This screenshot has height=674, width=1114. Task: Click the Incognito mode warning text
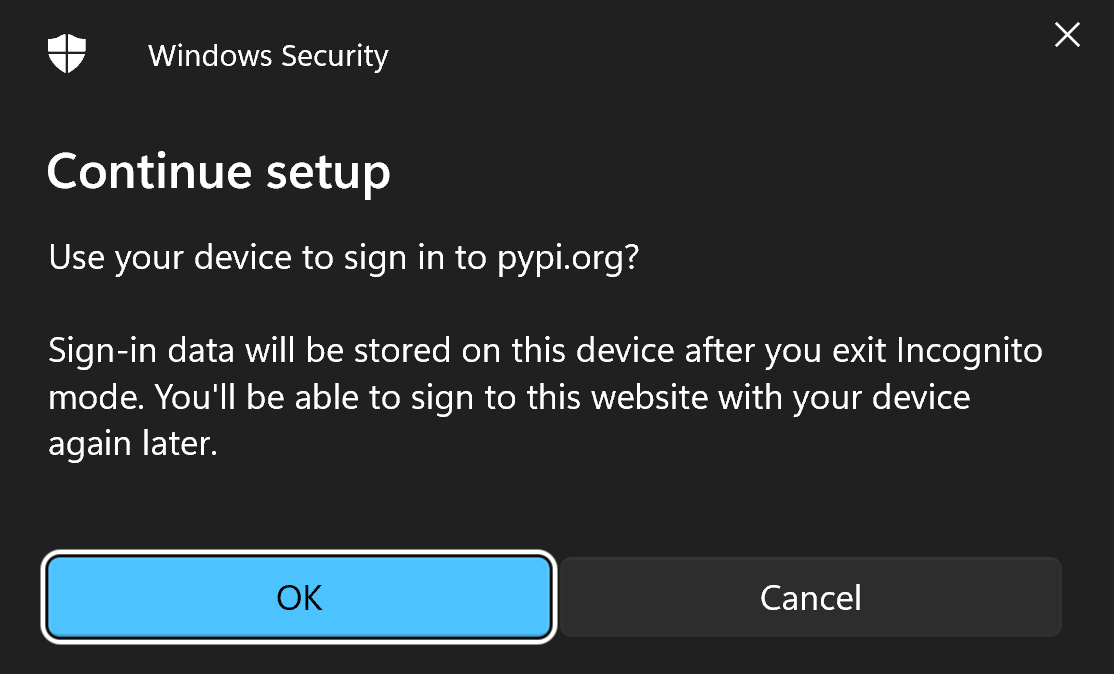545,396
